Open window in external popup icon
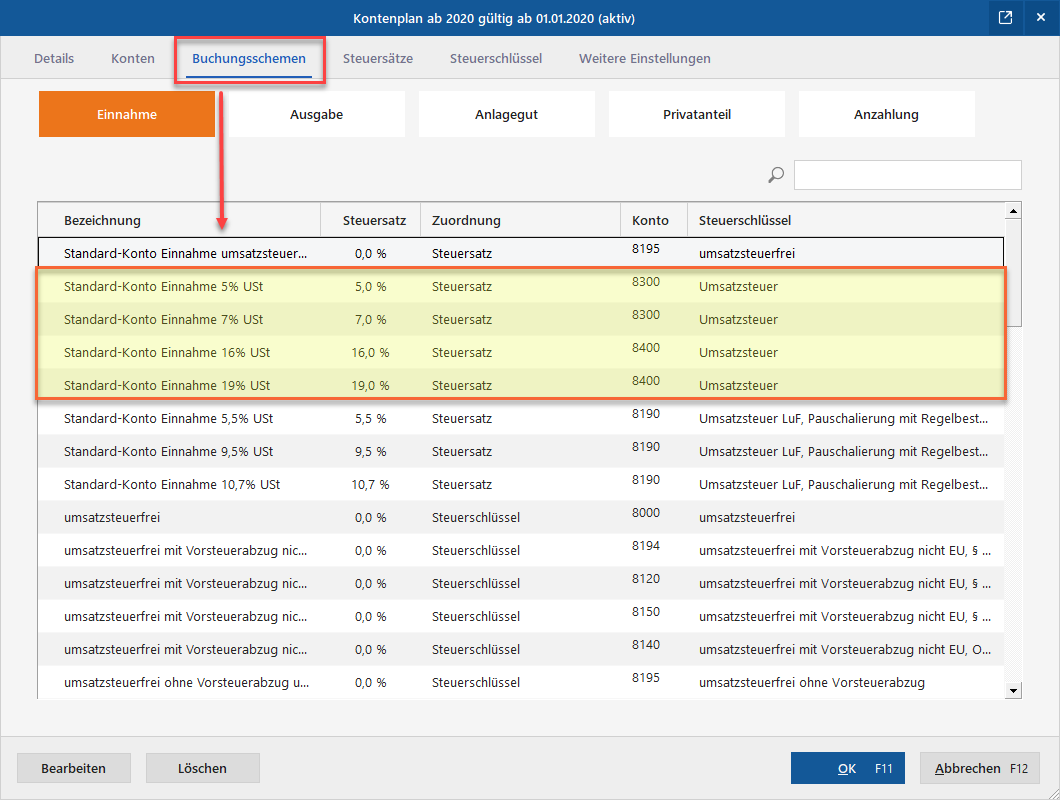The height and width of the screenshot is (800, 1060). [1005, 18]
